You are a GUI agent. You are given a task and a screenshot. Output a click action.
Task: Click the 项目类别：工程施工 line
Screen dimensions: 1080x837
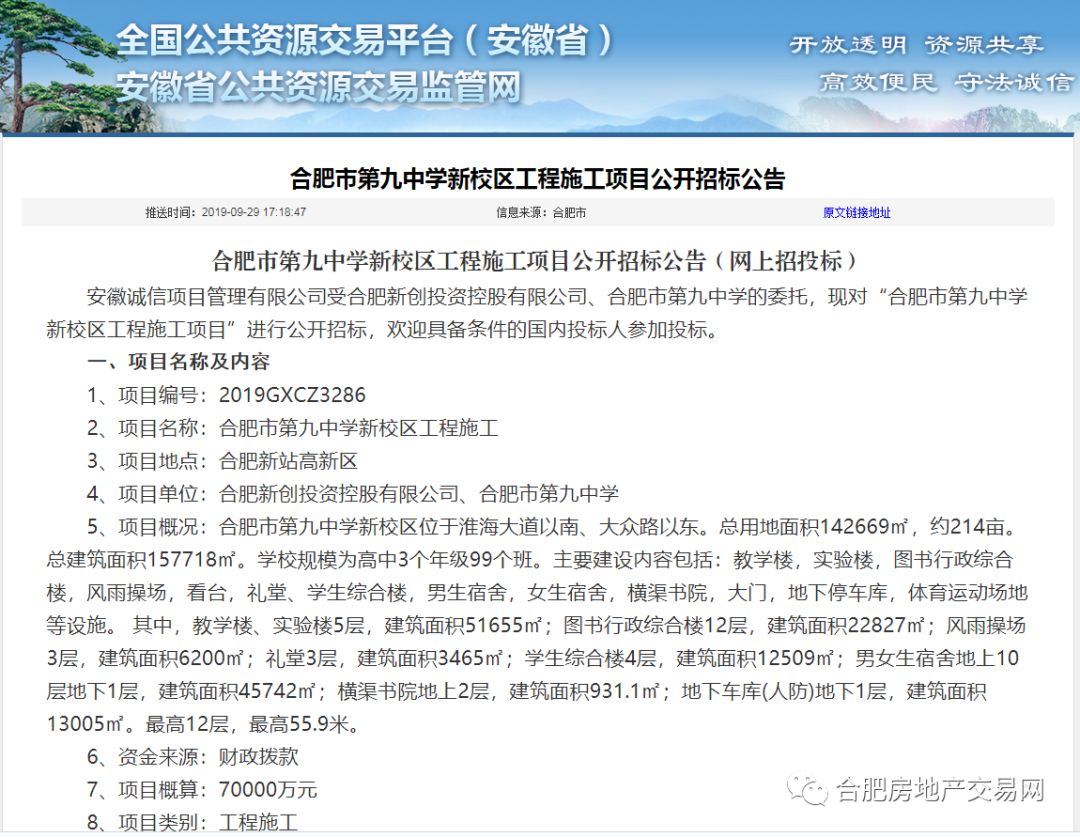(x=192, y=823)
